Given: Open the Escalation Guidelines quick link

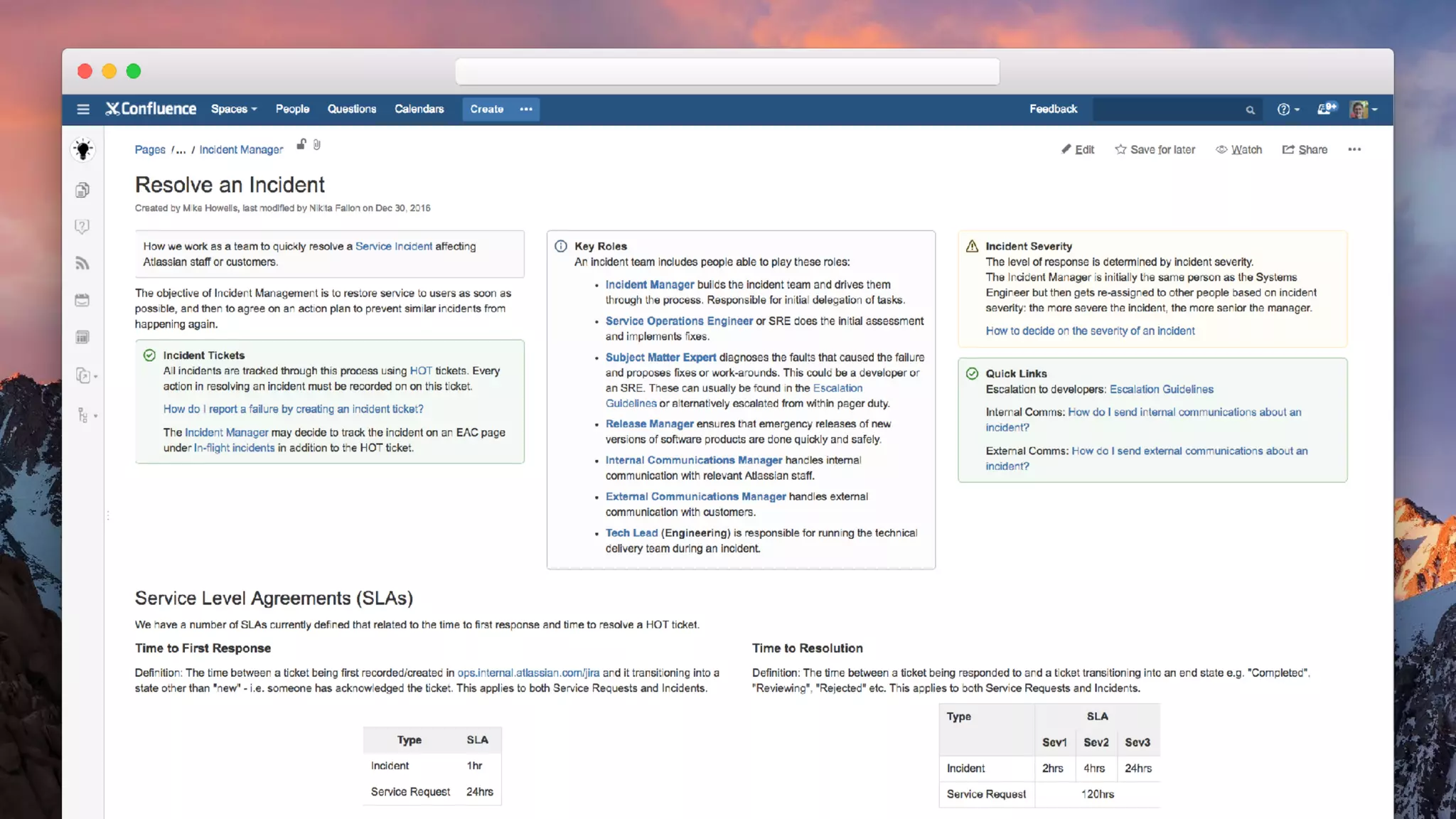Looking at the screenshot, I should 1161,389.
